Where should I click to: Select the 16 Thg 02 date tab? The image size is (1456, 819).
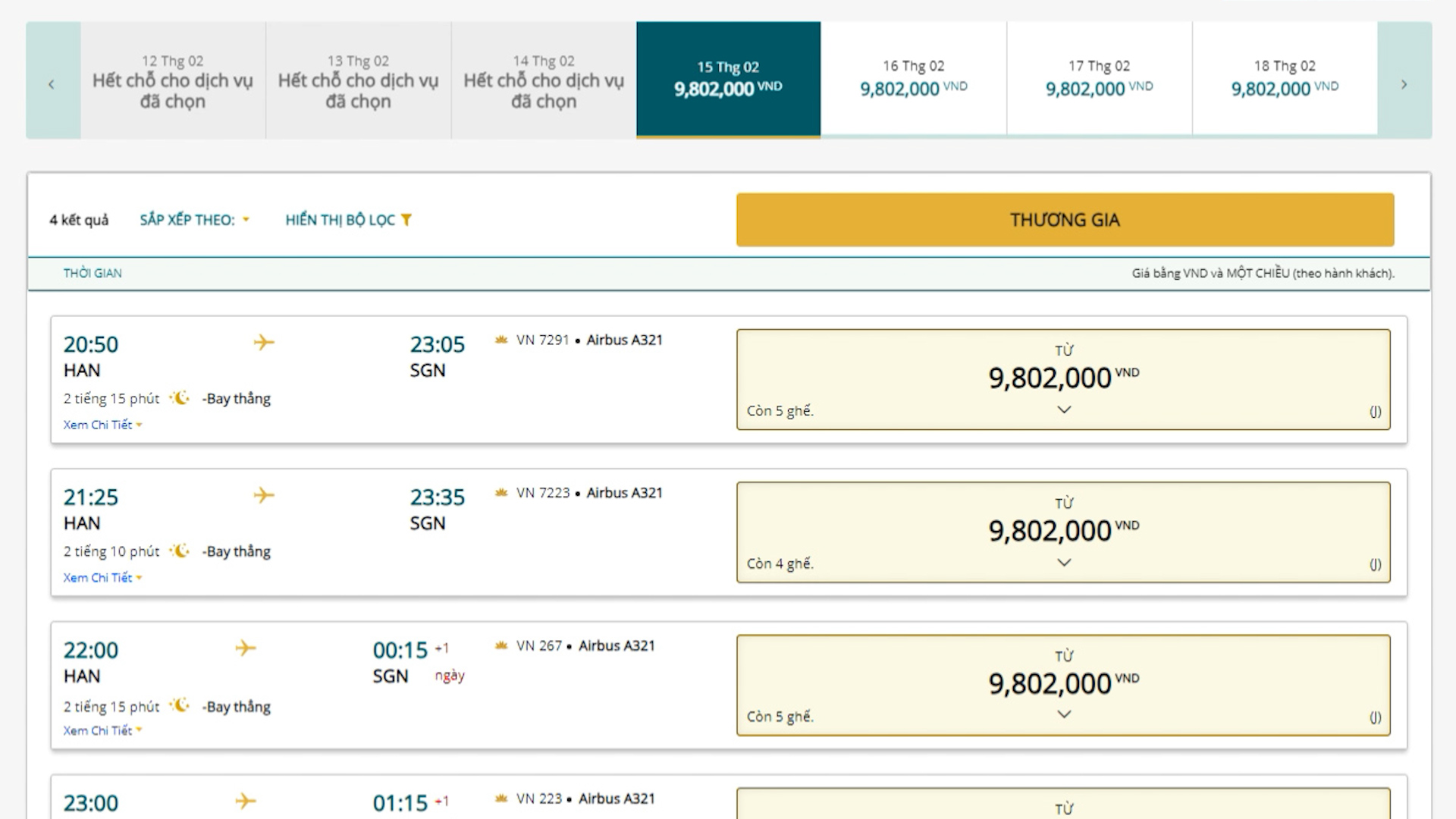click(x=914, y=79)
